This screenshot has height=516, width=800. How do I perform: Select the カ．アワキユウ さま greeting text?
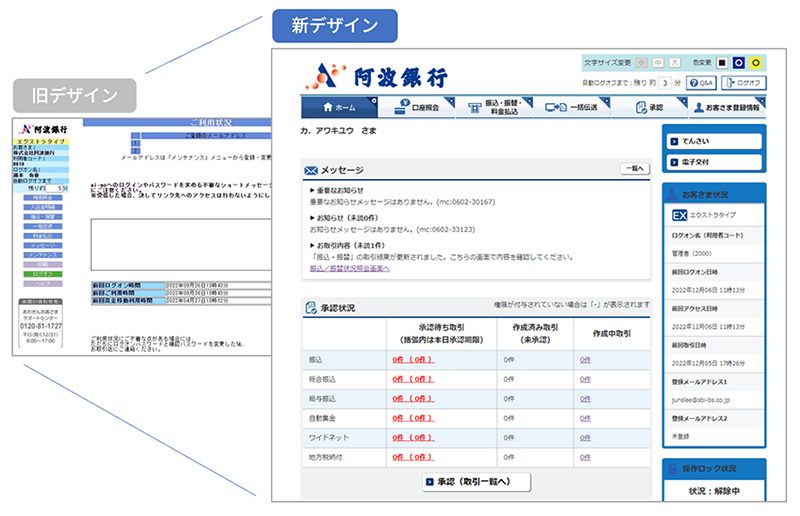[338, 131]
